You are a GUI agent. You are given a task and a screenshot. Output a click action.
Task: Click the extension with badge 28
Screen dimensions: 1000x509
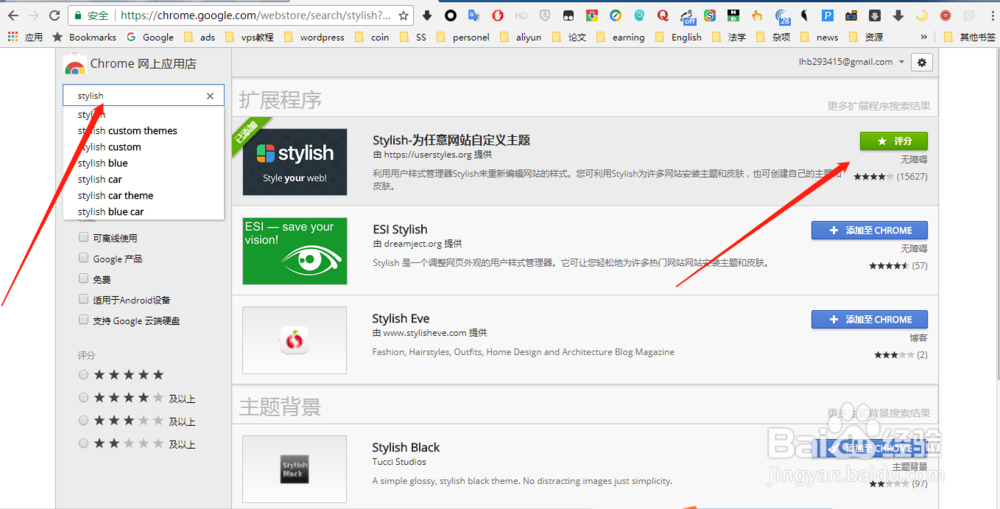pos(782,16)
